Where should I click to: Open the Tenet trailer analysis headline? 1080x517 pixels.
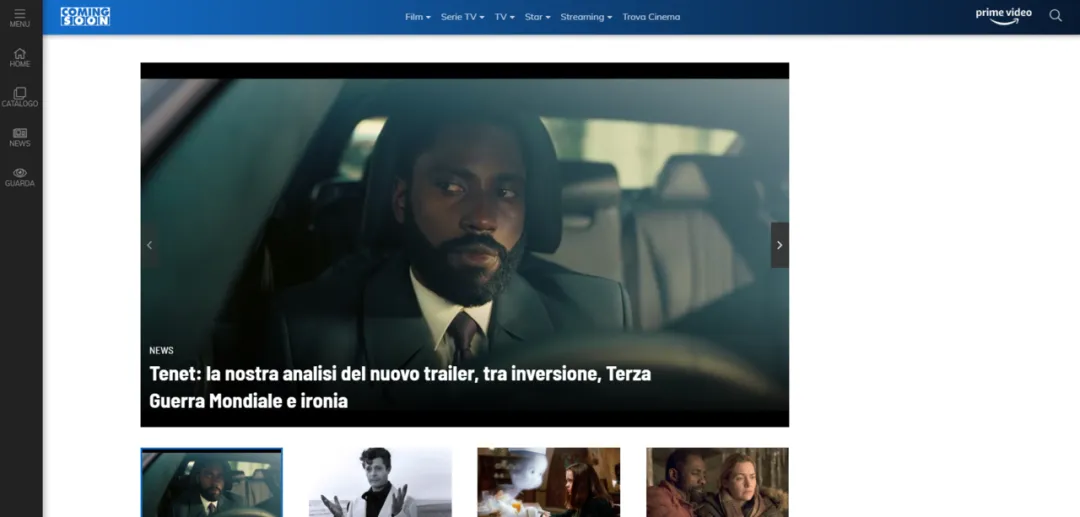[x=399, y=387]
